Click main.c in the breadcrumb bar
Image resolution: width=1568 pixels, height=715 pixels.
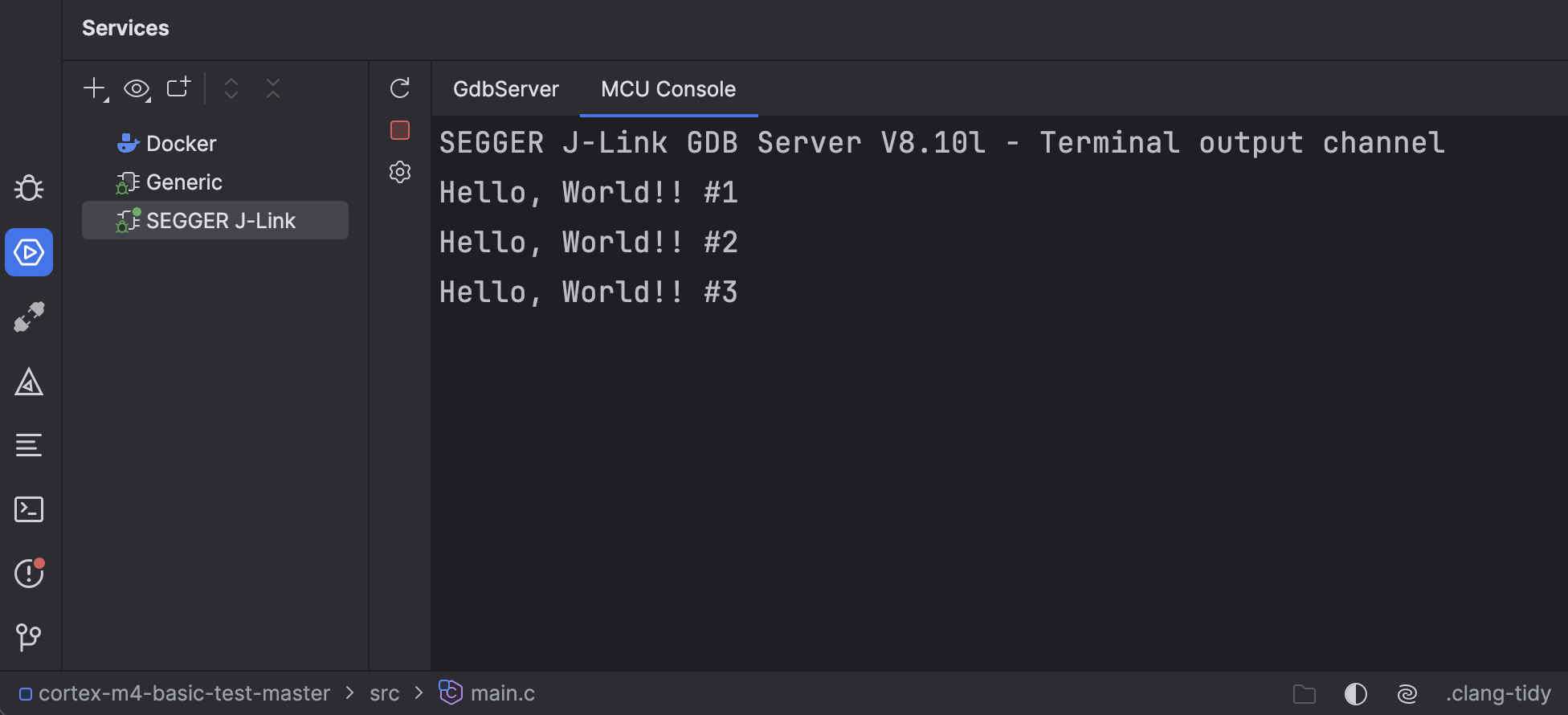(x=501, y=693)
